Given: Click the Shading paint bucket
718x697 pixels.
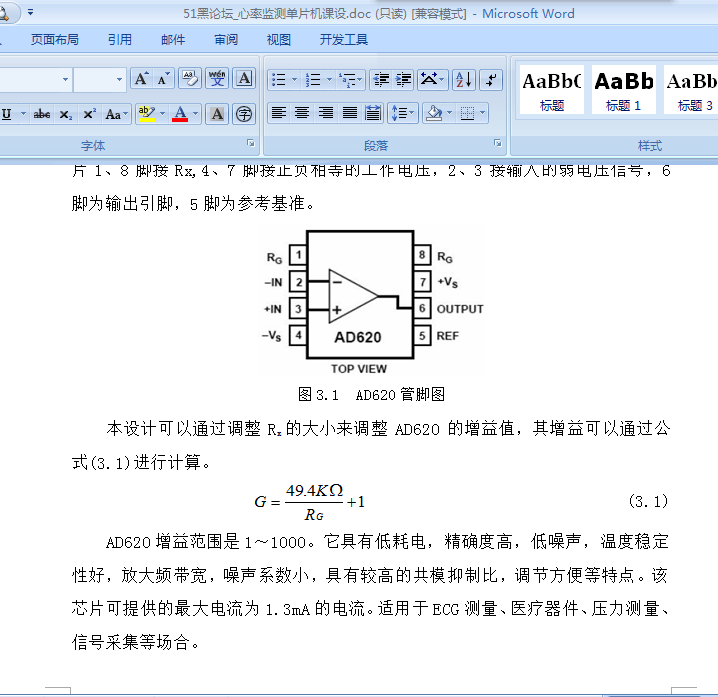Looking at the screenshot, I should point(434,113).
